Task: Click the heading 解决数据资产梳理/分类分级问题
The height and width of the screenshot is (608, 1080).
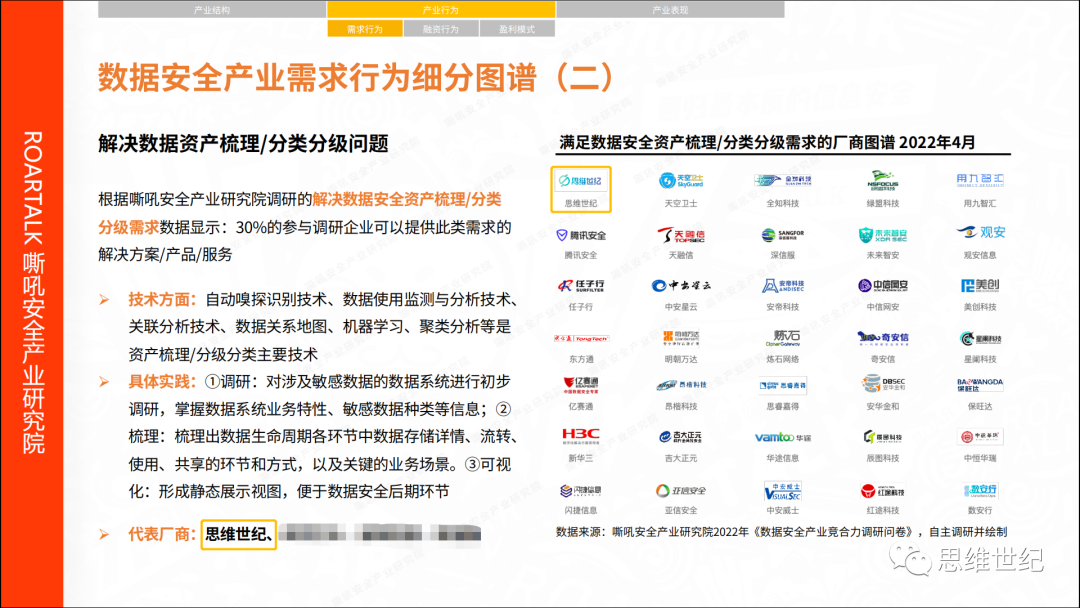Action: [243, 143]
